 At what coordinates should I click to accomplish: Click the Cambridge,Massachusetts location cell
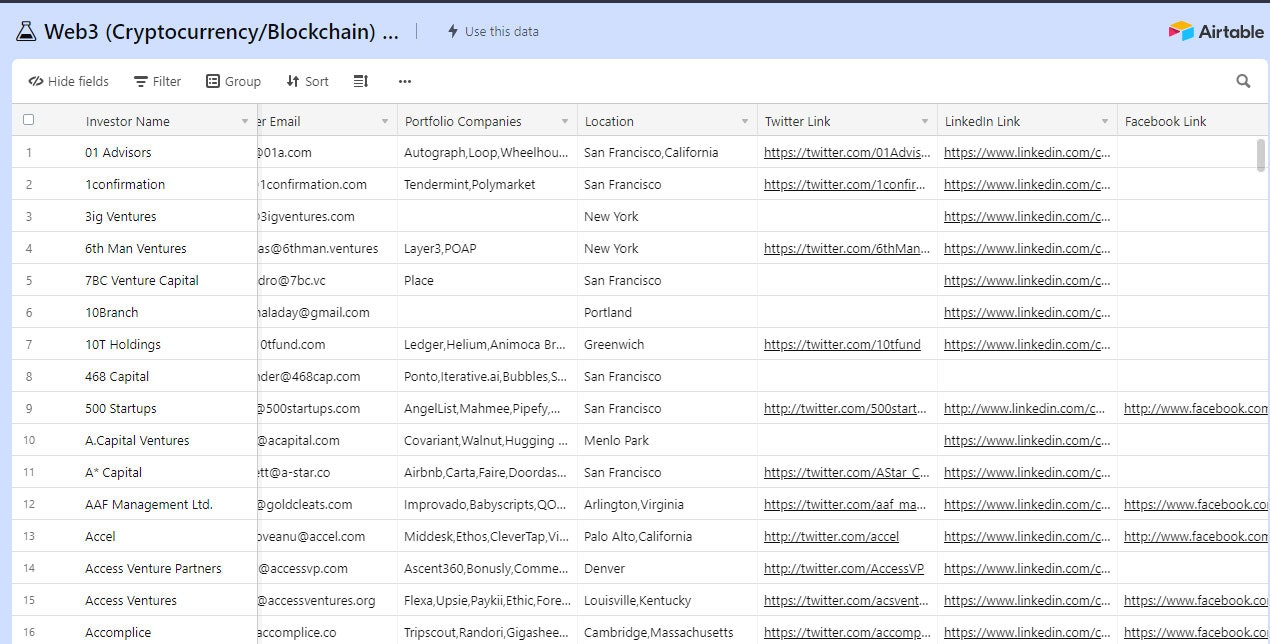pyautogui.click(x=667, y=633)
